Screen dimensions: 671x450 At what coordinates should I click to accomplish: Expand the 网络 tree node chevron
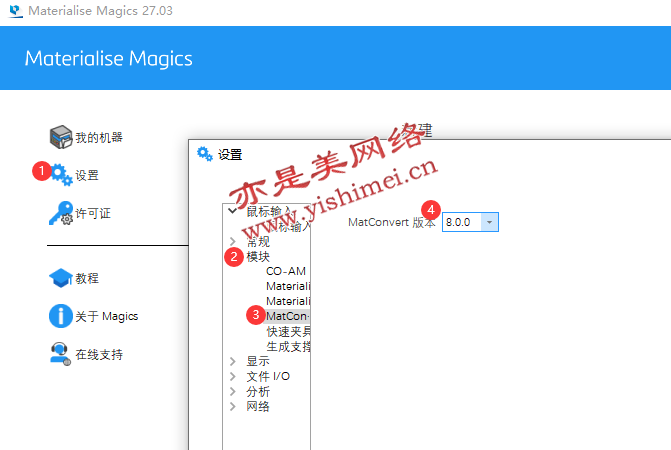[232, 406]
